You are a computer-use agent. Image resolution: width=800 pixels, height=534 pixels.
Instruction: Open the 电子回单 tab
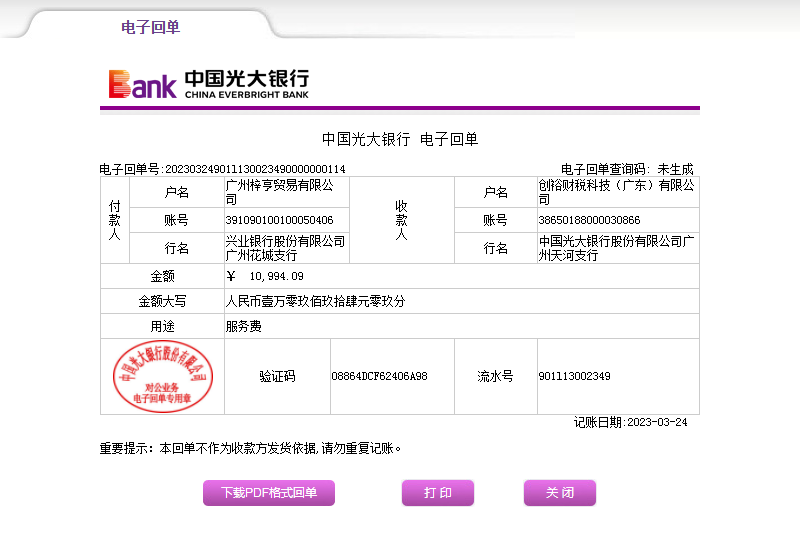[x=151, y=27]
